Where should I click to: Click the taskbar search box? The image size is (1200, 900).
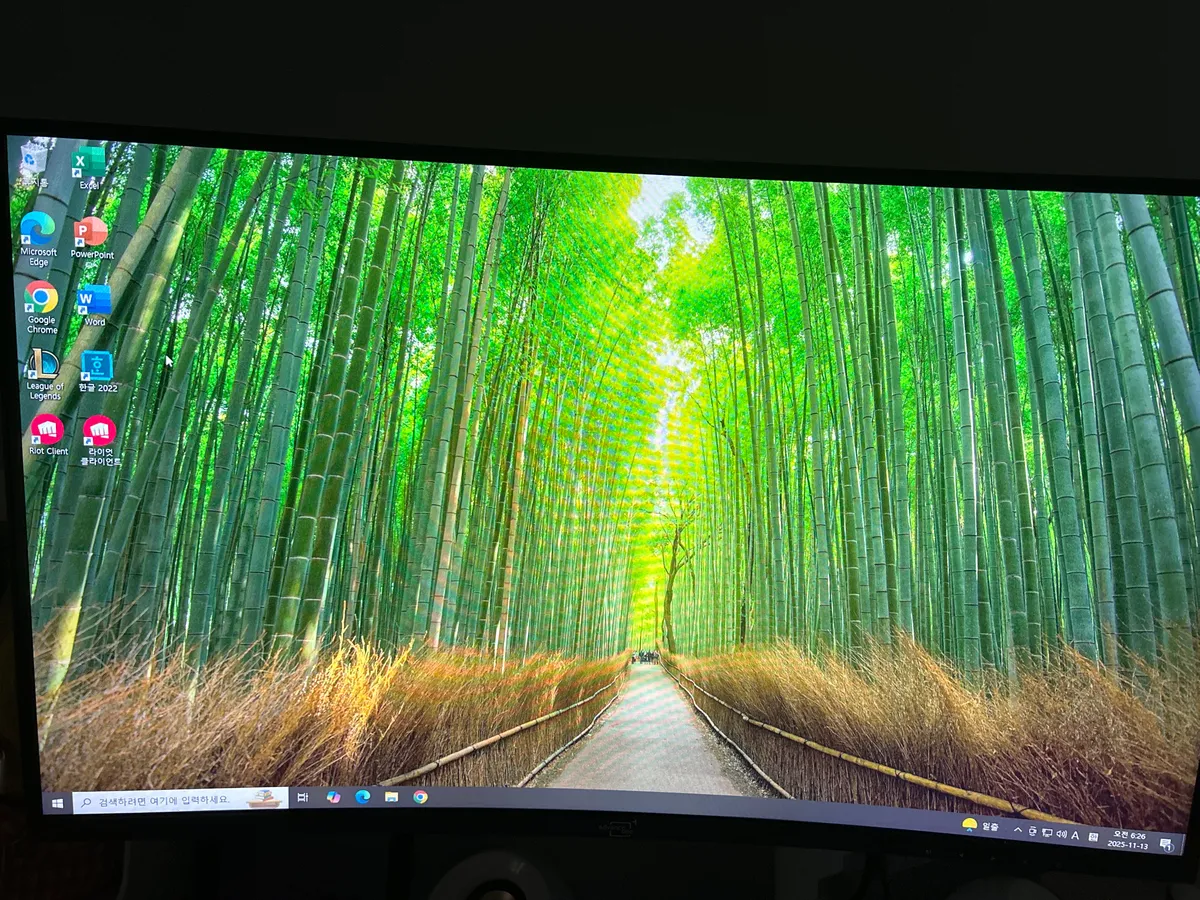pyautogui.click(x=180, y=799)
